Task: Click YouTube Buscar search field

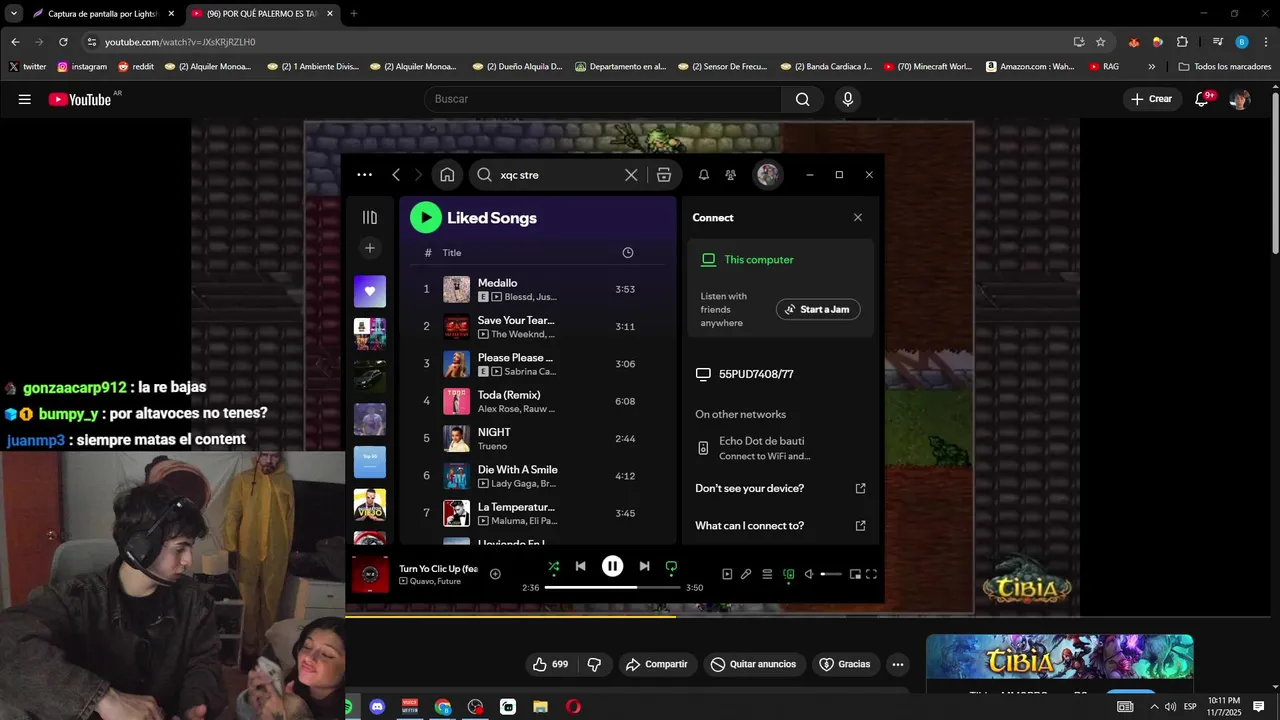Action: tap(603, 99)
